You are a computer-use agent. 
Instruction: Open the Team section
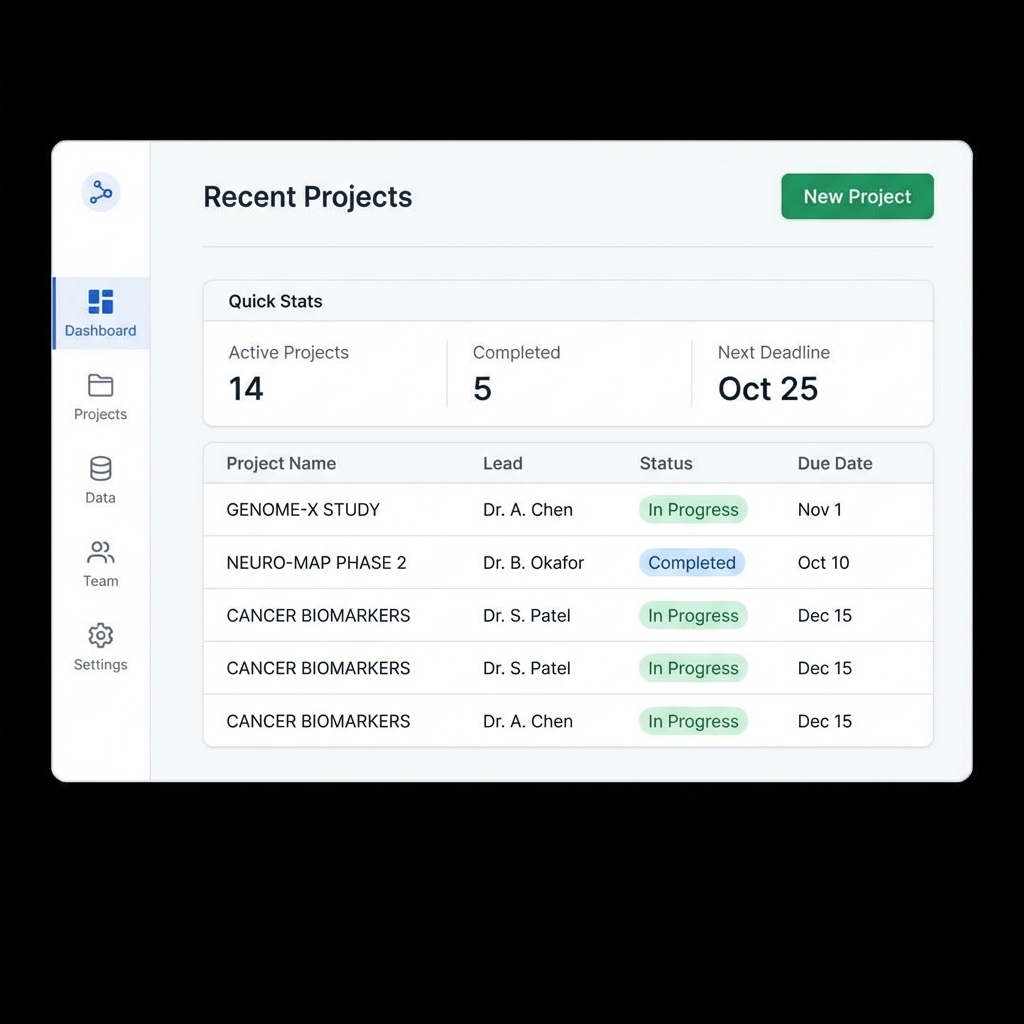point(100,566)
